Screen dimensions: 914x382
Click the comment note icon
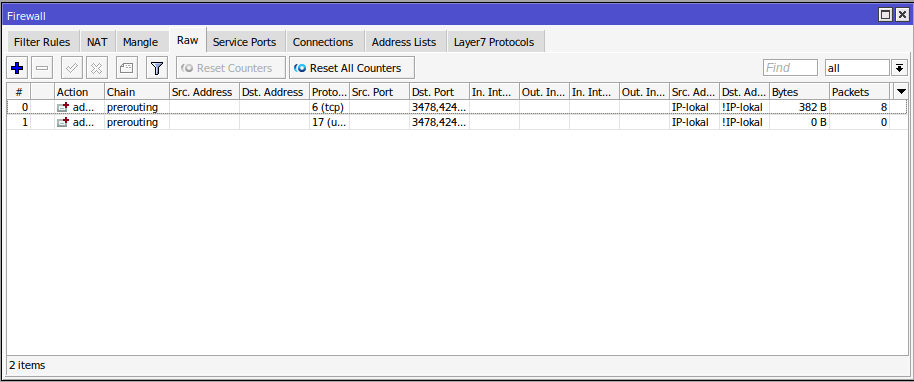pos(127,68)
